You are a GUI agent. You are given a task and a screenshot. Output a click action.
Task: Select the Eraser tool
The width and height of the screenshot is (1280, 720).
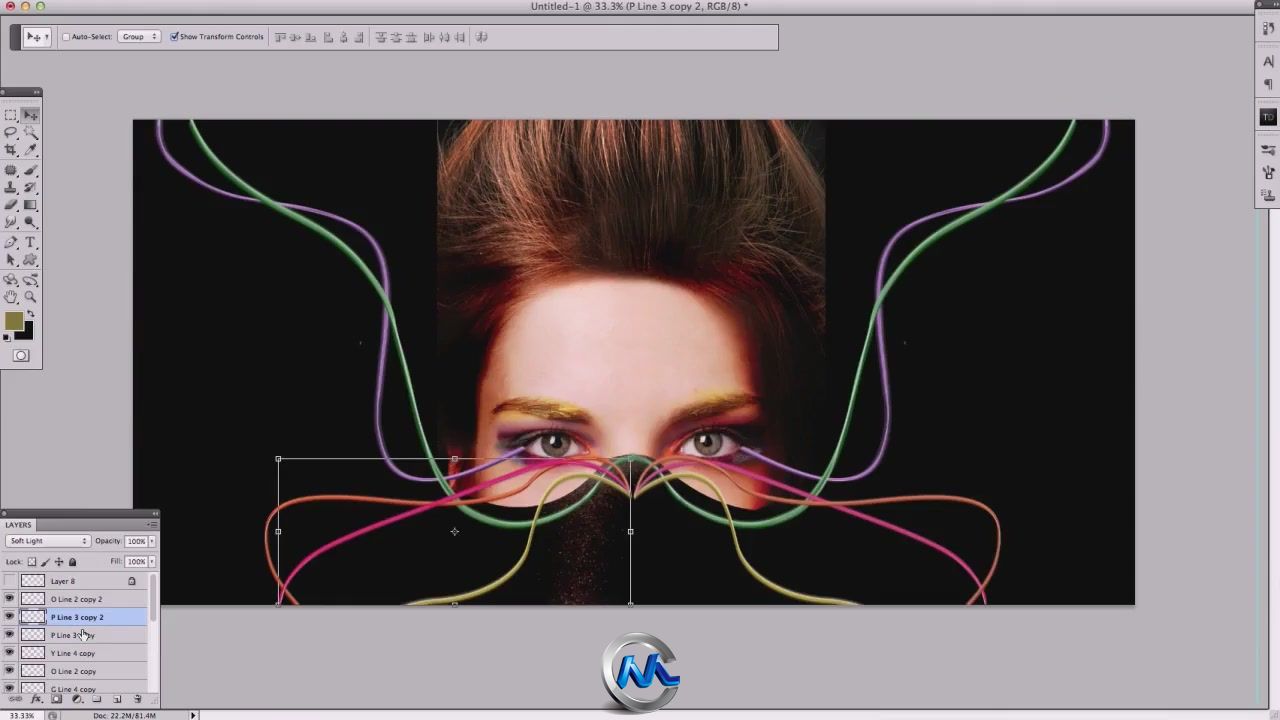pyautogui.click(x=11, y=205)
